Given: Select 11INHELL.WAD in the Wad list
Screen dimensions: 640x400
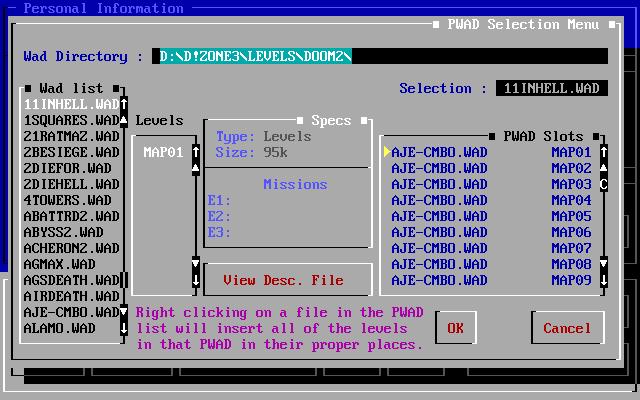Looking at the screenshot, I should coord(71,104).
